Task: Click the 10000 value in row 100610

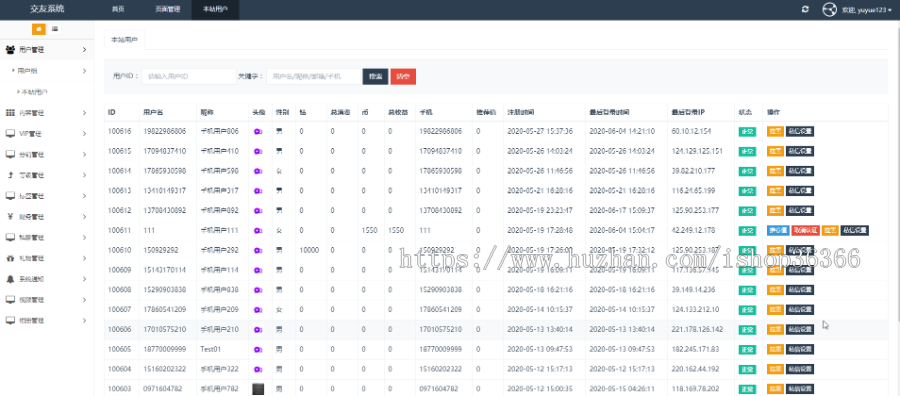Action: click(309, 250)
